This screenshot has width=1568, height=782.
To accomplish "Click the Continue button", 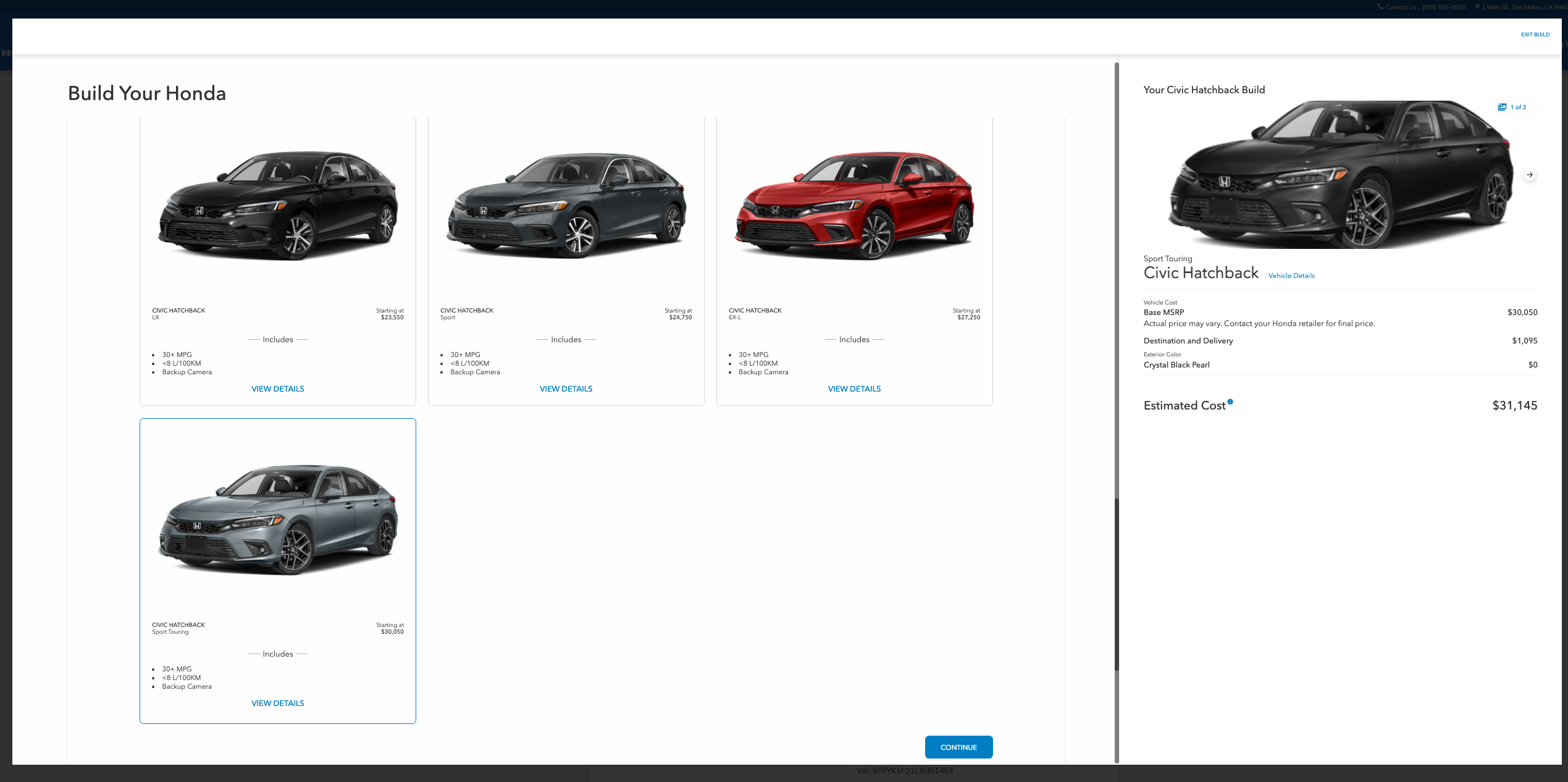I will pyautogui.click(x=958, y=747).
